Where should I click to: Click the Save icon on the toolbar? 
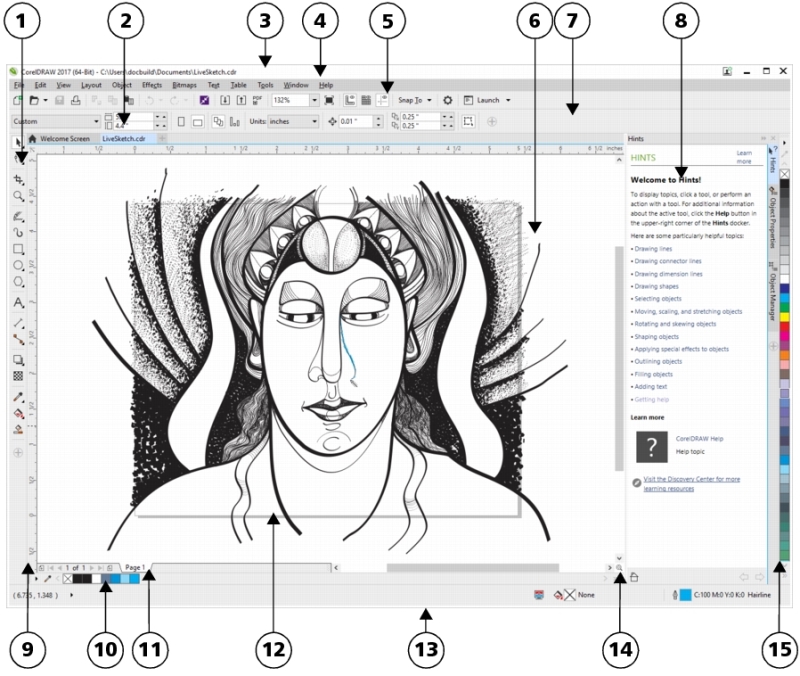coord(58,101)
